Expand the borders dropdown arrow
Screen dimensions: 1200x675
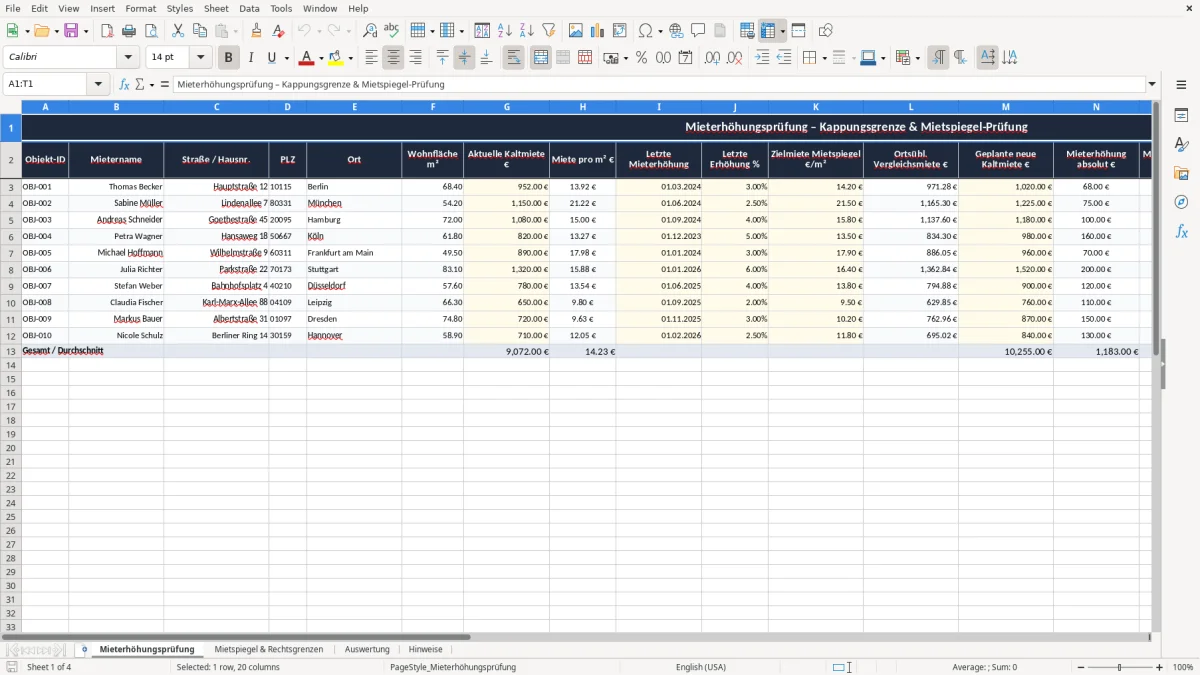coord(823,58)
